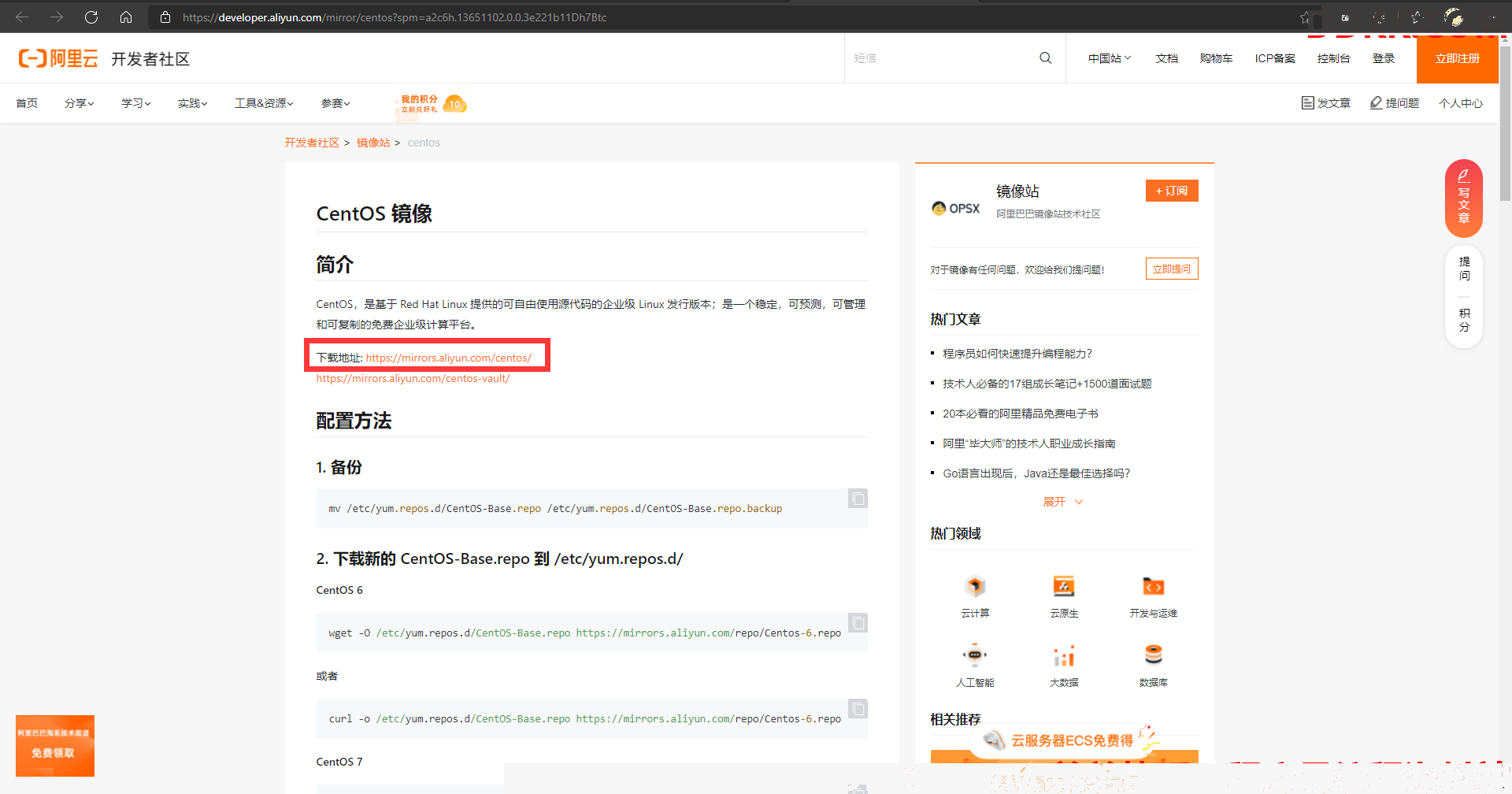Click the search magnifier icon

click(1046, 58)
